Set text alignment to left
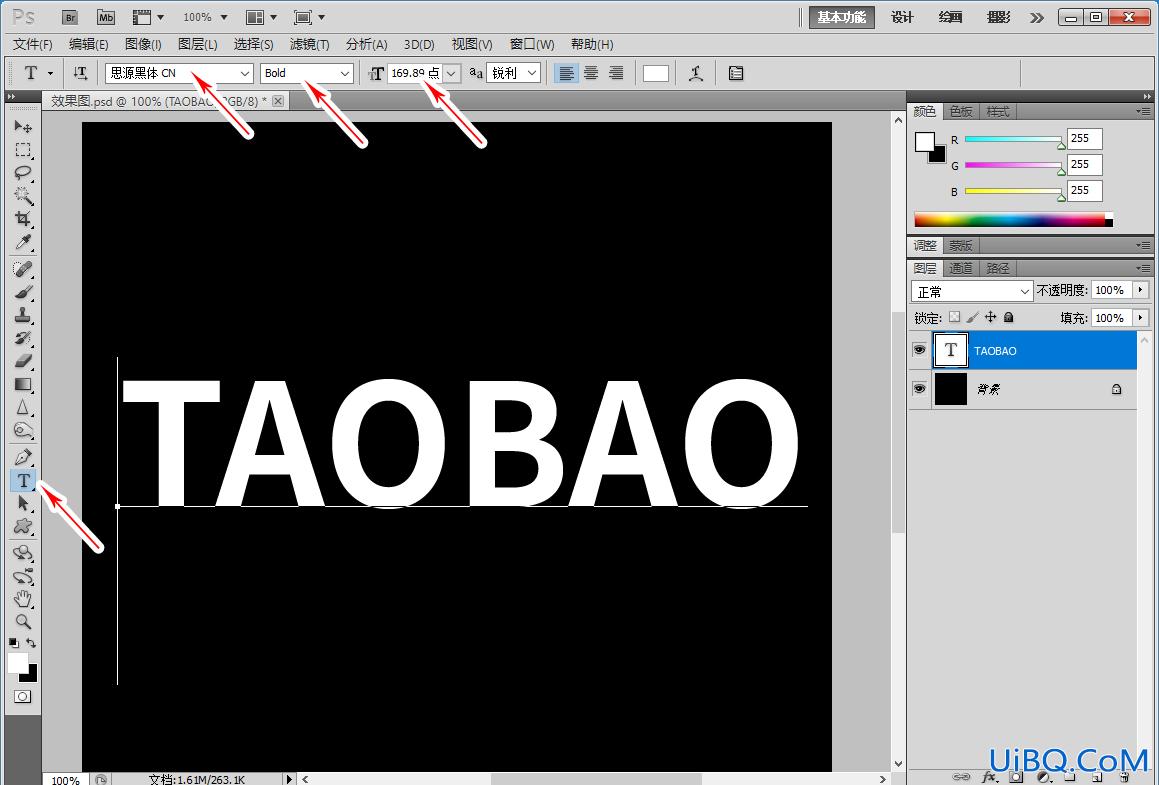Image resolution: width=1159 pixels, height=785 pixels. tap(566, 73)
